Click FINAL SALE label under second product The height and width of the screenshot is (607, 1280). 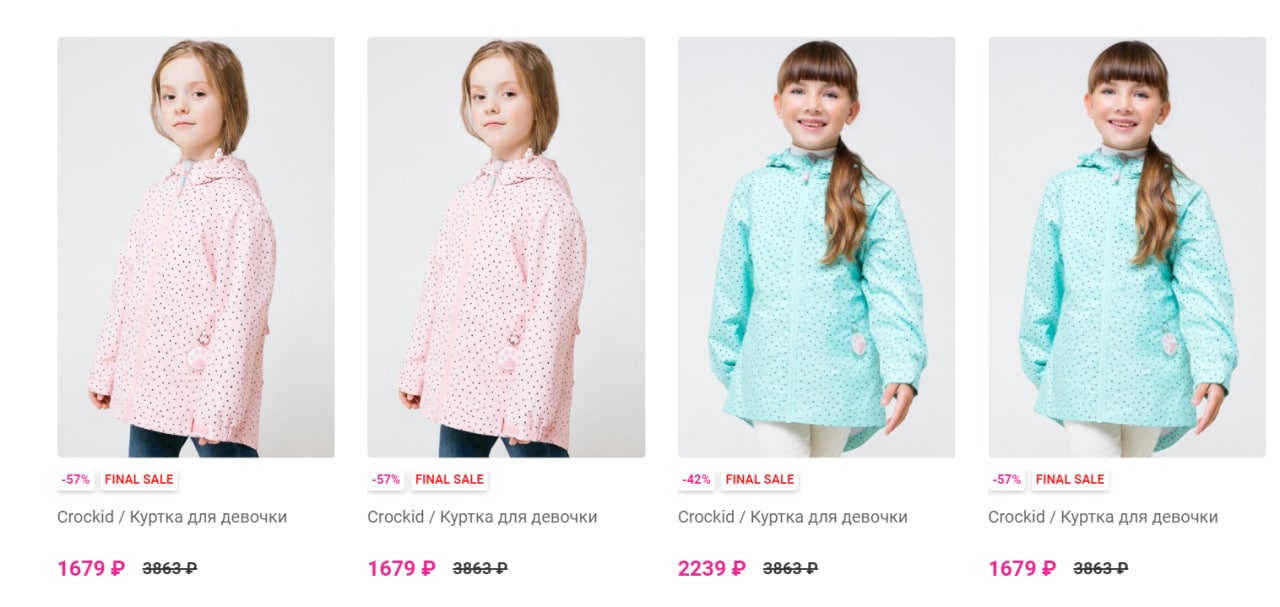point(449,479)
